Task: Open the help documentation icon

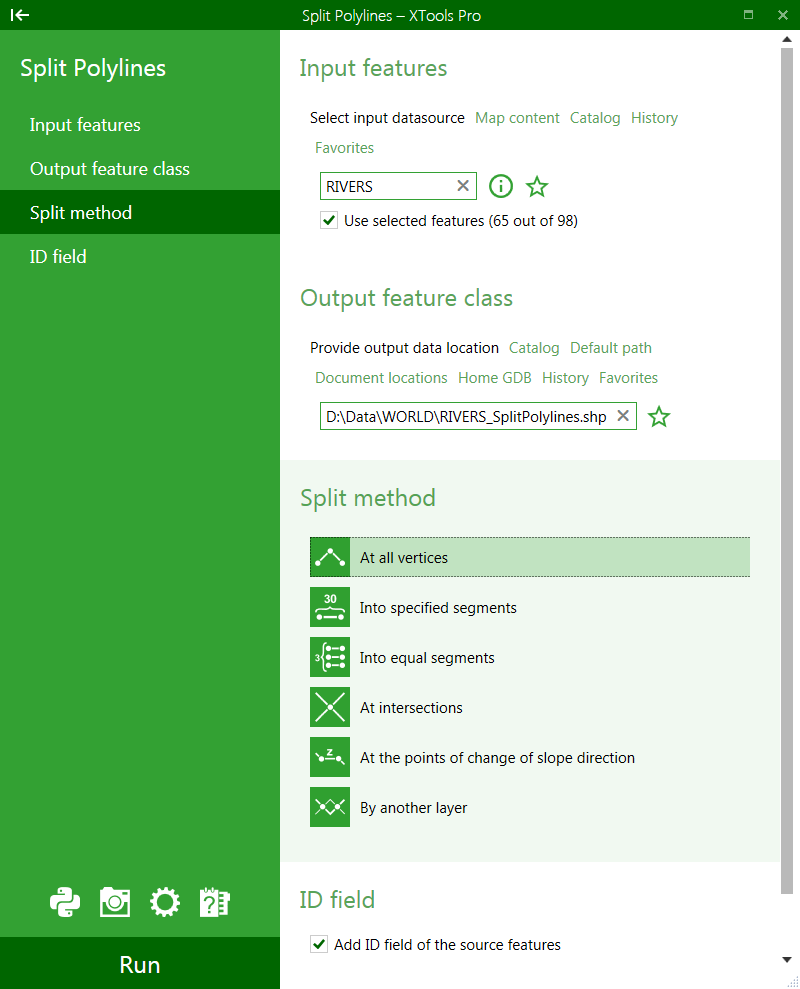Action: [215, 902]
